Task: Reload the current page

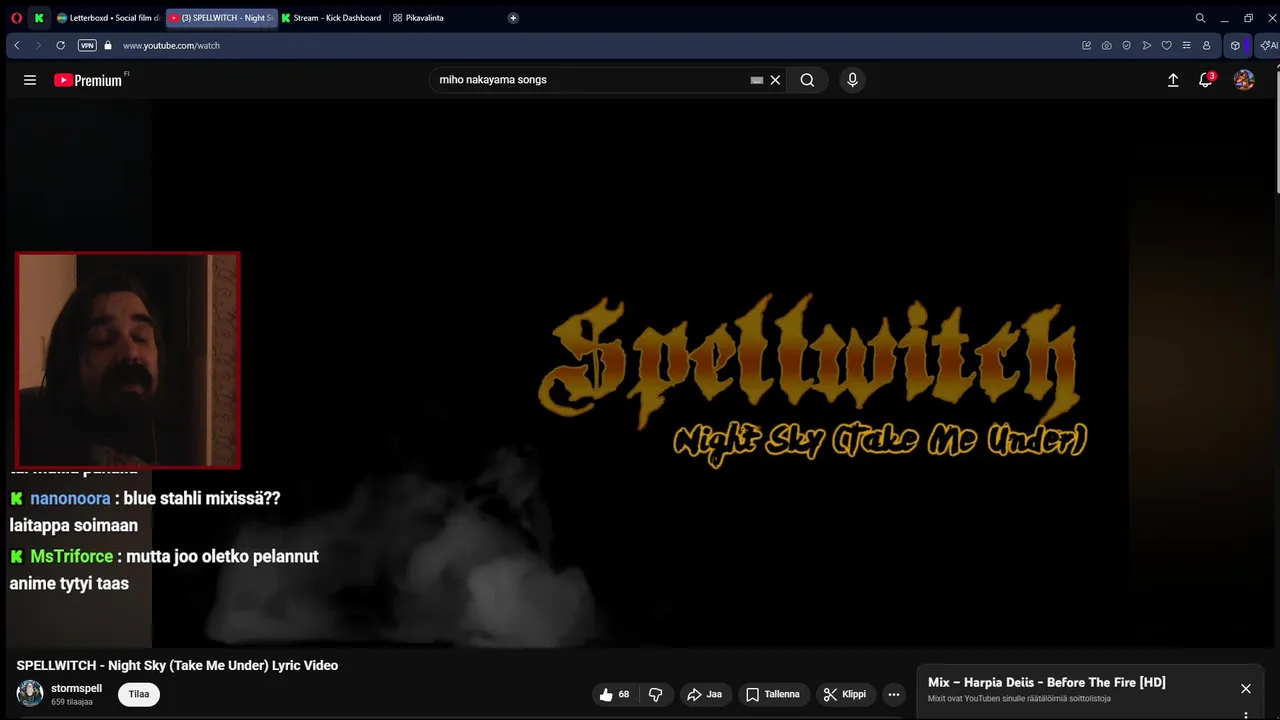Action: [x=60, y=45]
